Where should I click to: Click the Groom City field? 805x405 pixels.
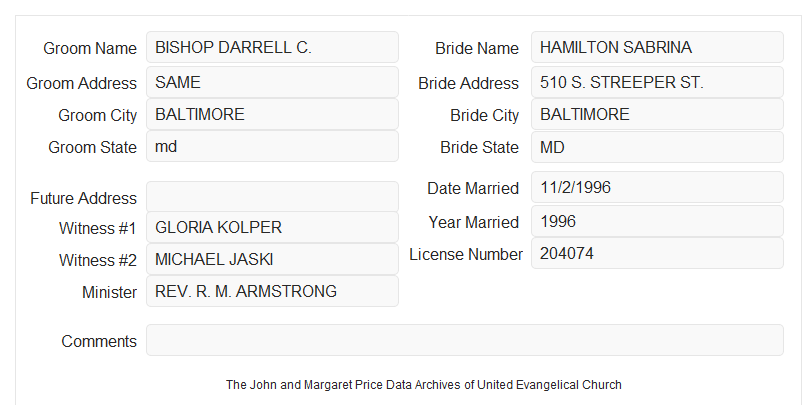(x=272, y=114)
